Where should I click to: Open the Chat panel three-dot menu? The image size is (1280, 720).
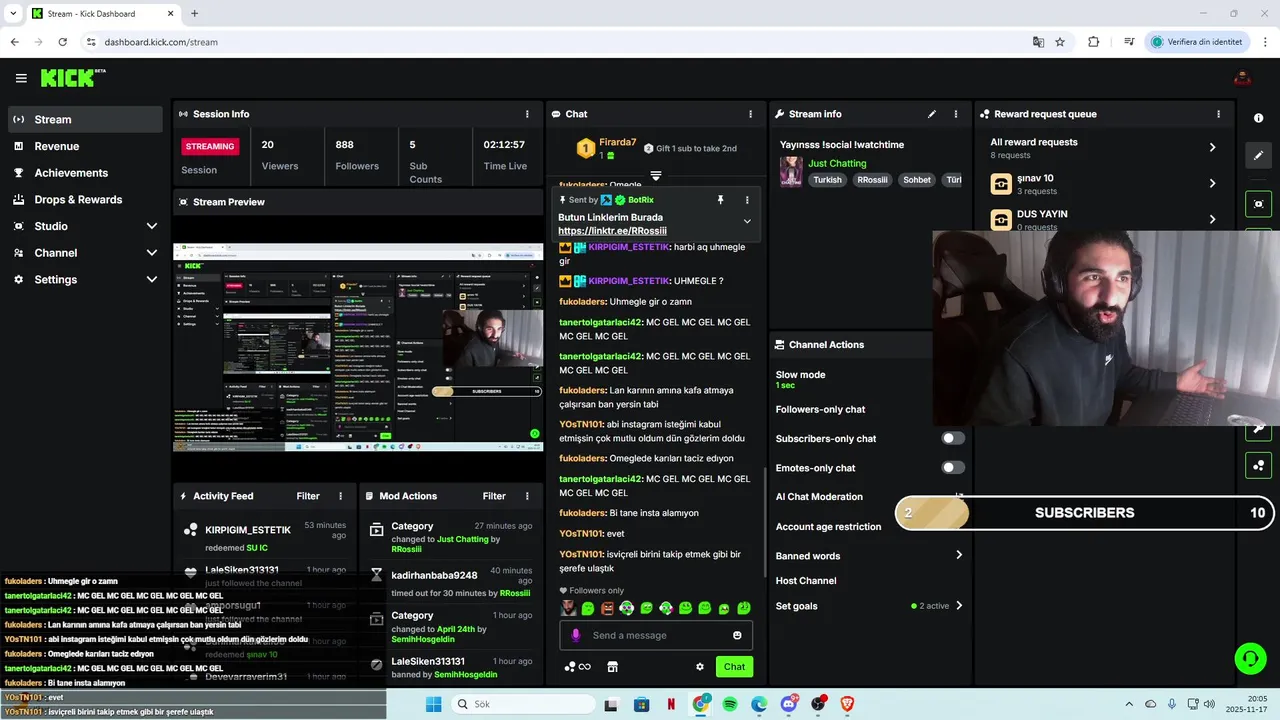pos(750,114)
